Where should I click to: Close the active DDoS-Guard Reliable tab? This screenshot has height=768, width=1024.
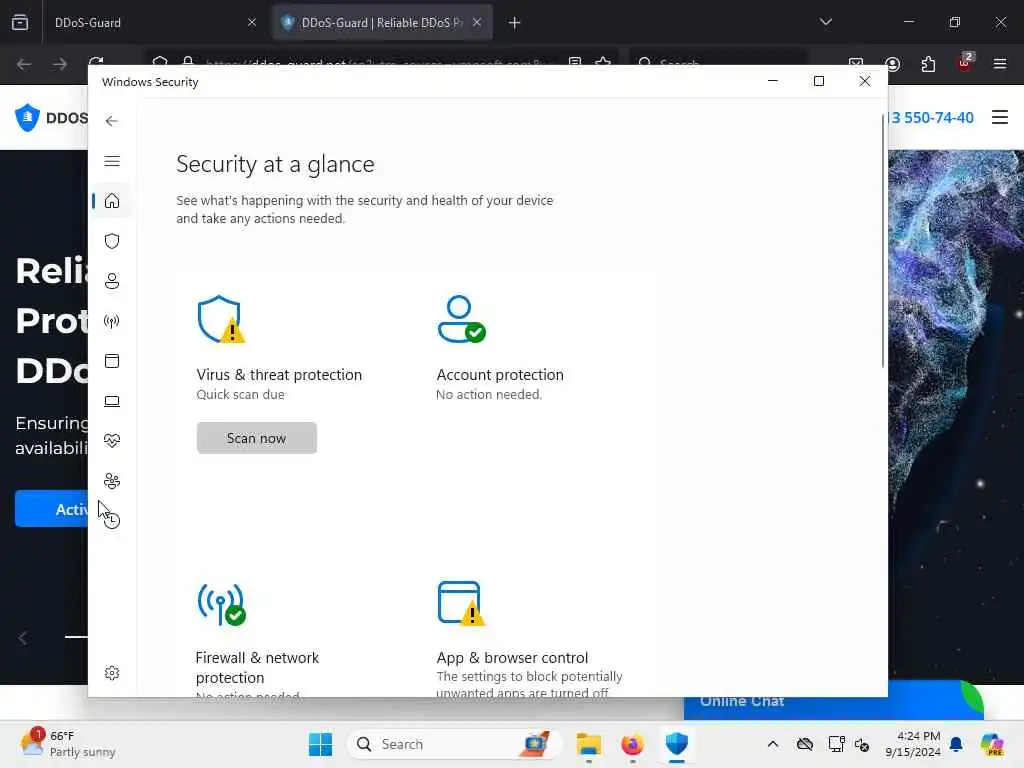click(x=477, y=22)
